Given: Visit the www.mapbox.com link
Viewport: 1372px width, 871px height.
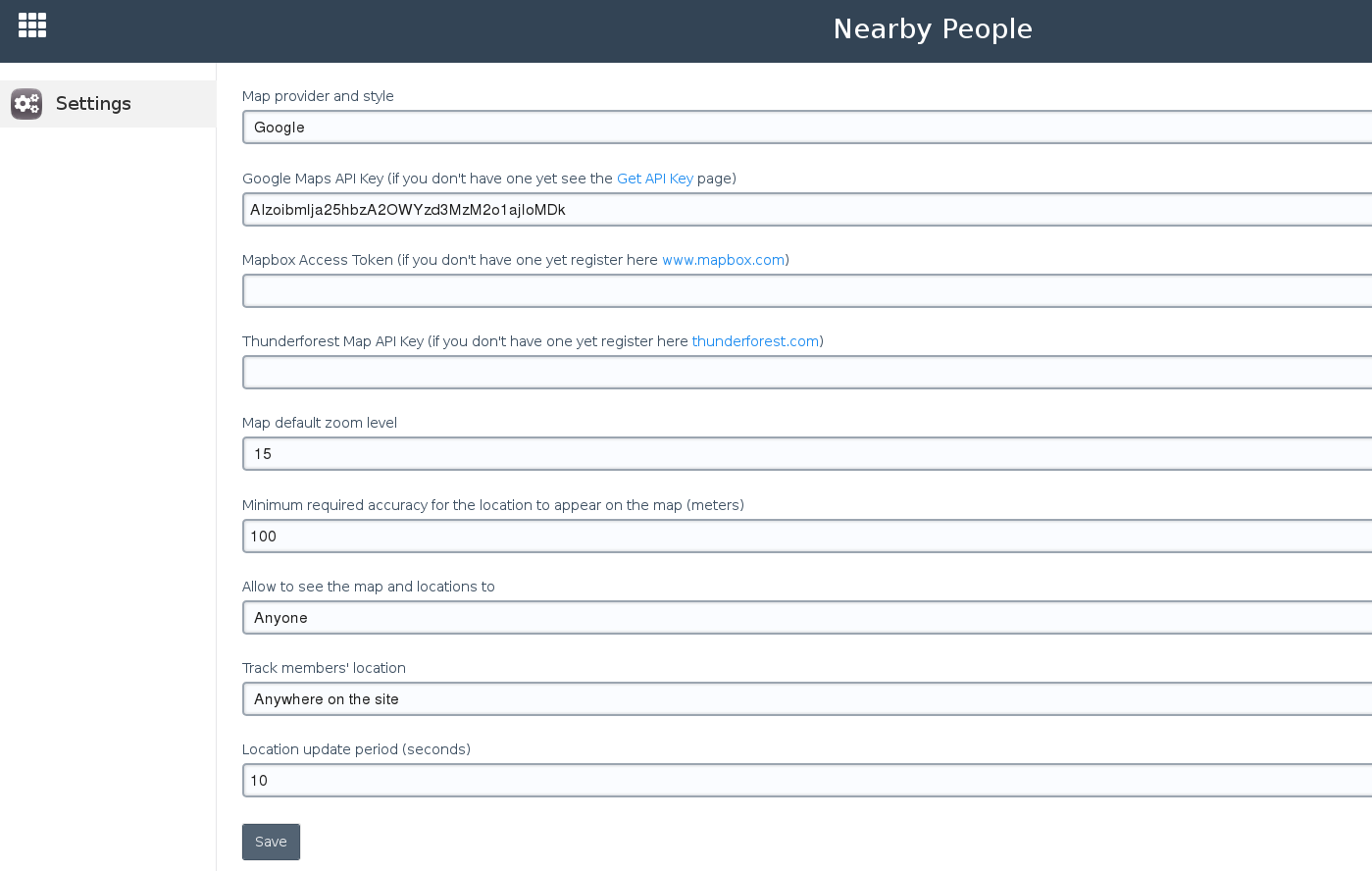Looking at the screenshot, I should pos(723,260).
